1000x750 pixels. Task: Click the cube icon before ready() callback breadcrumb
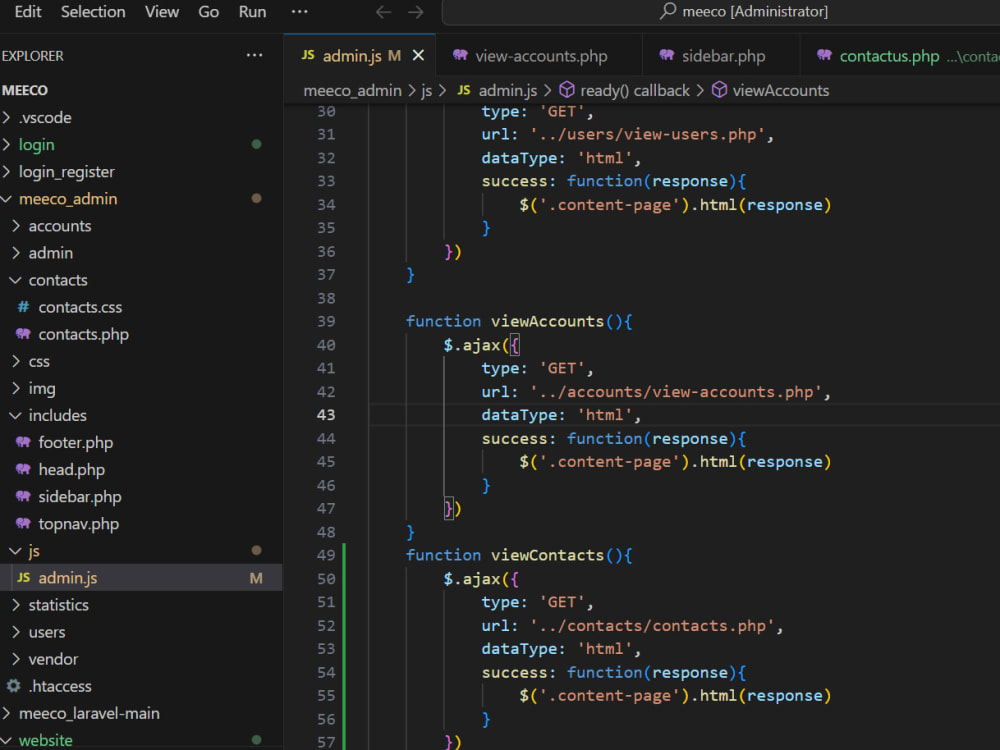(567, 90)
